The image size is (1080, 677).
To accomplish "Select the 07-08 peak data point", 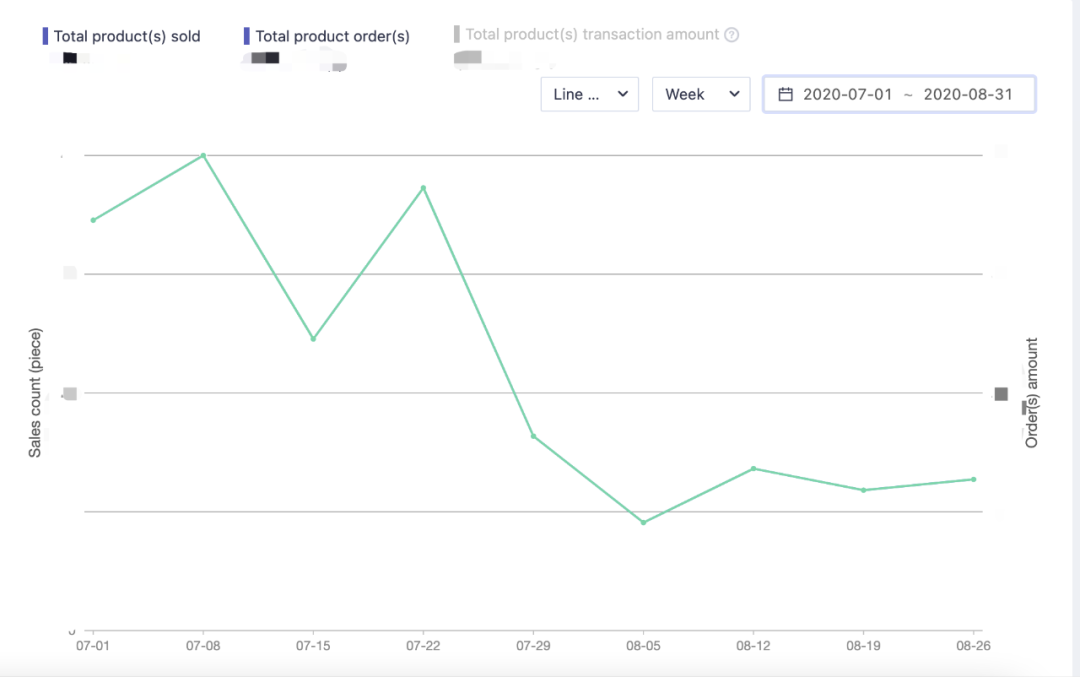I will coord(203,155).
